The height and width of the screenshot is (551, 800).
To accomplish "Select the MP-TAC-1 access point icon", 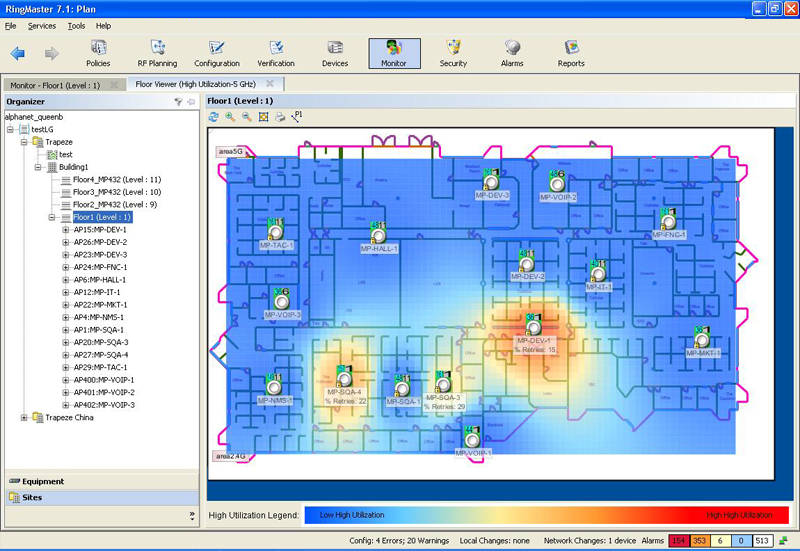I will coord(276,230).
